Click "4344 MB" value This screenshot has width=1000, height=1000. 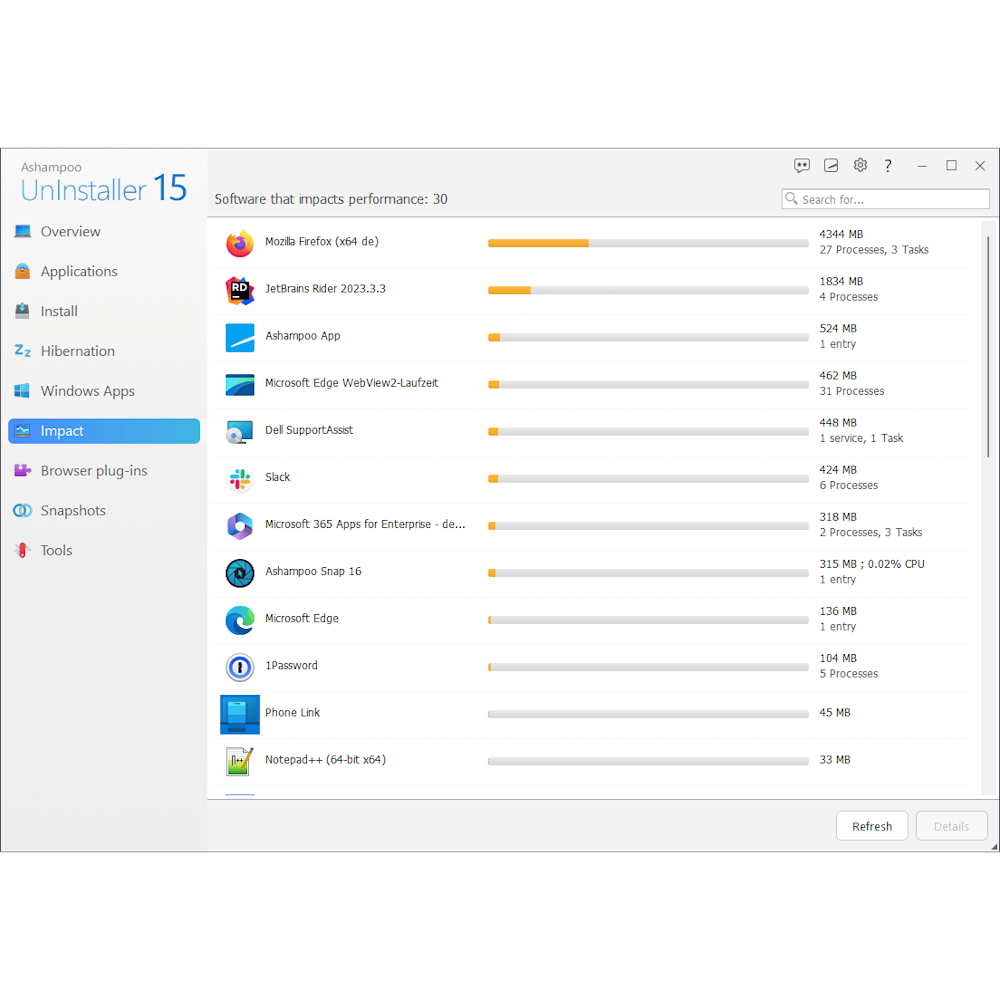coord(841,234)
